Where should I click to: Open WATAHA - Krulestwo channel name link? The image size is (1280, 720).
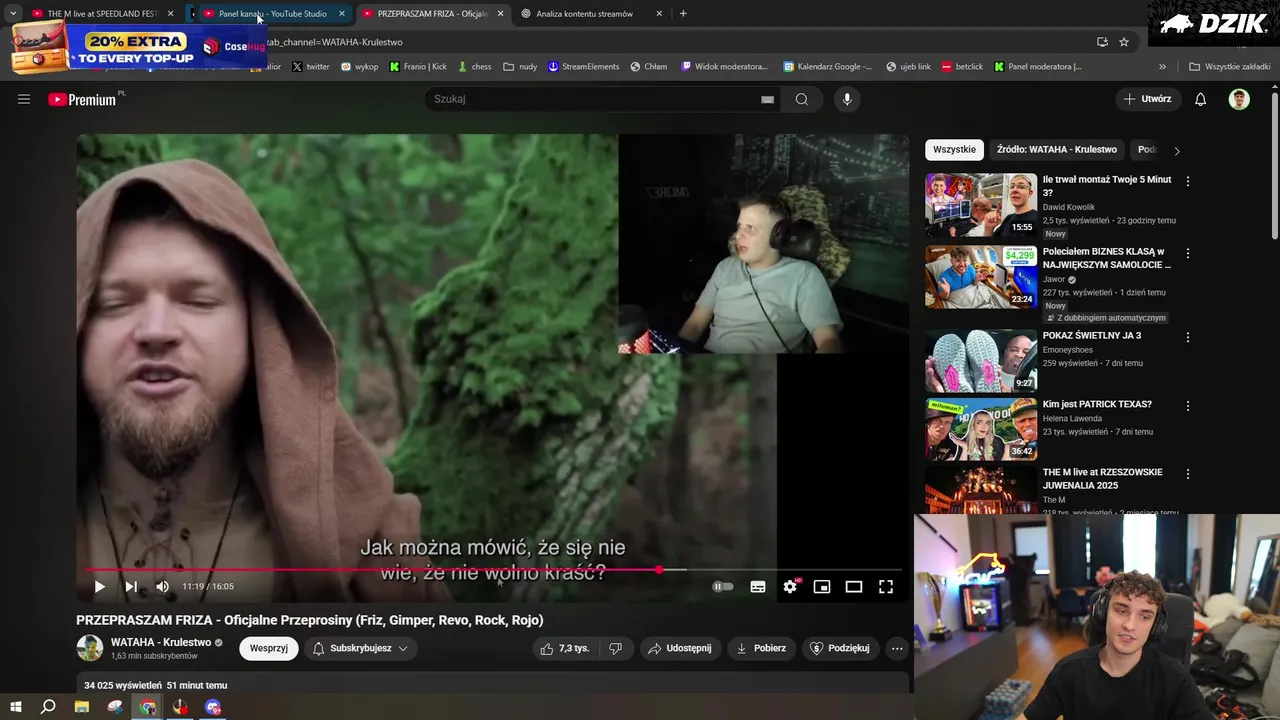pos(161,642)
